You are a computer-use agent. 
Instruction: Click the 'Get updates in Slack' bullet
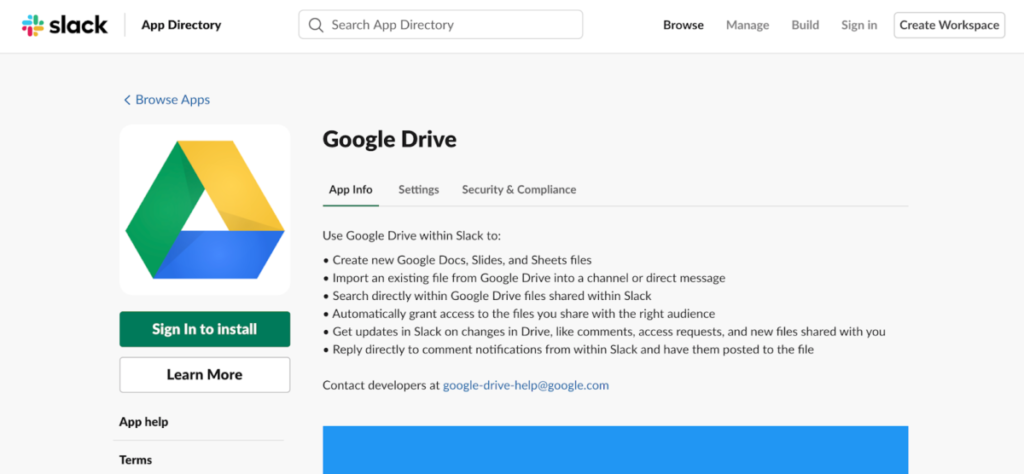pyautogui.click(x=604, y=332)
